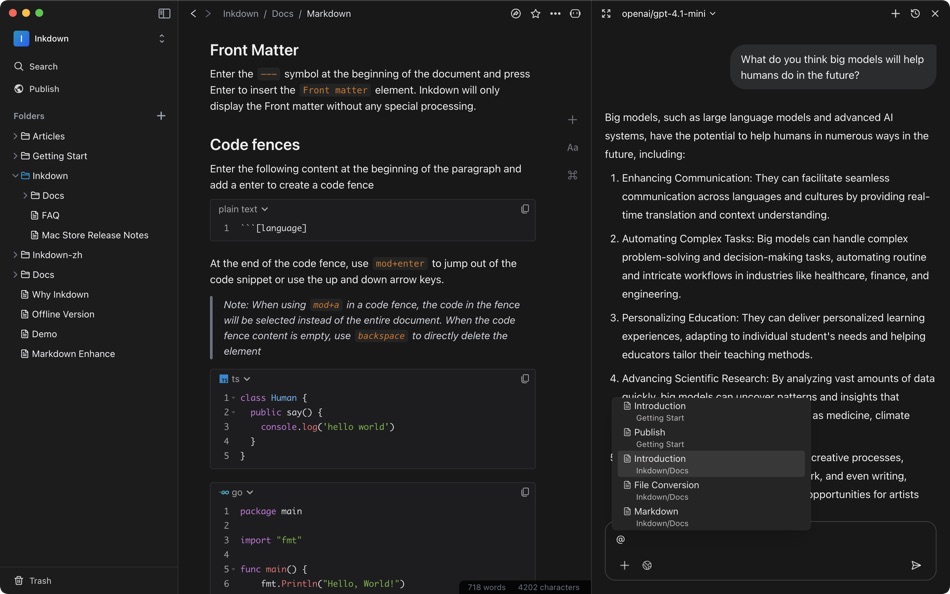
Task: Star the Markdown document
Action: tap(536, 13)
